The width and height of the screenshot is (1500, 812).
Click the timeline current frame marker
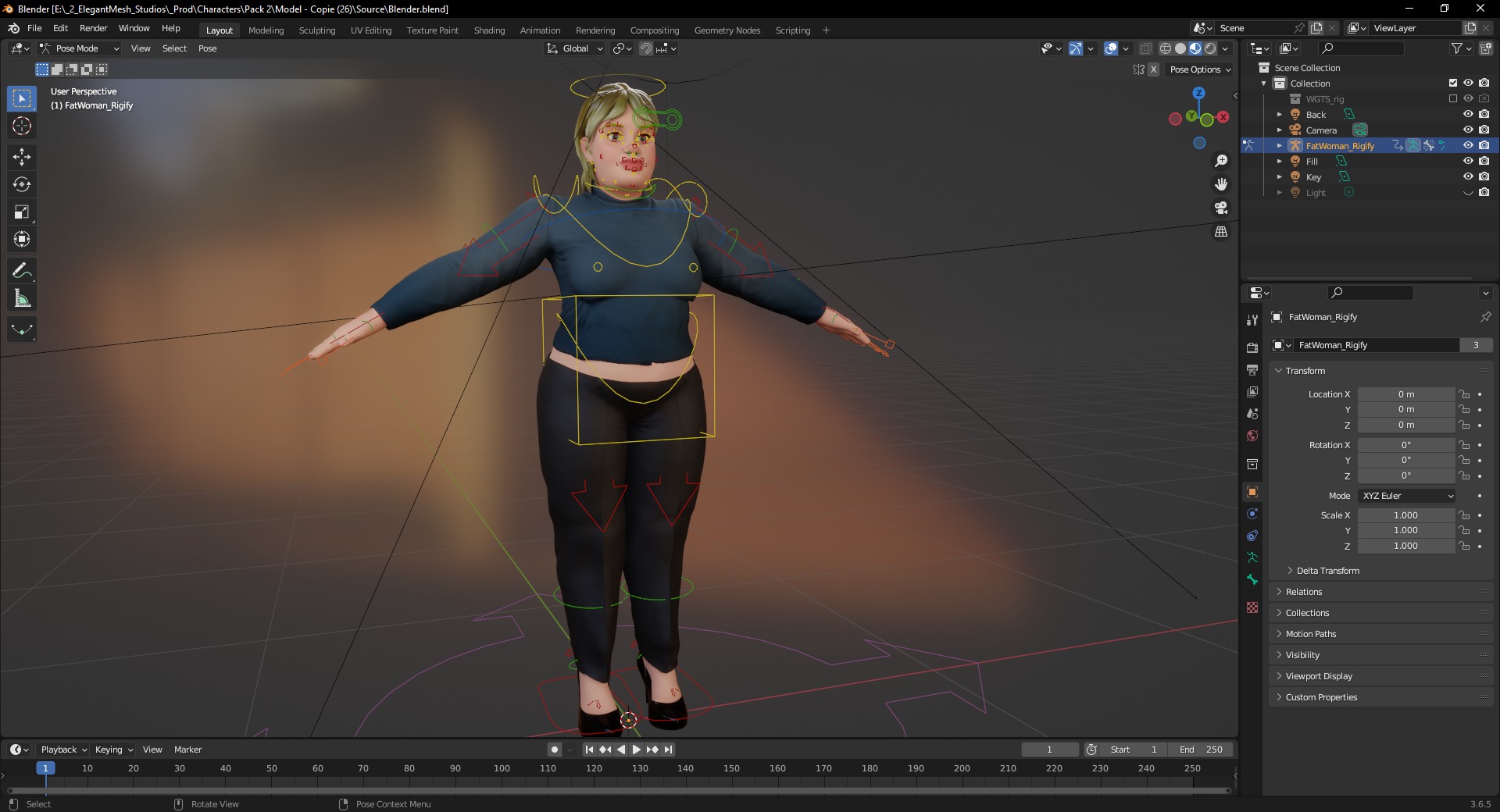[x=45, y=768]
